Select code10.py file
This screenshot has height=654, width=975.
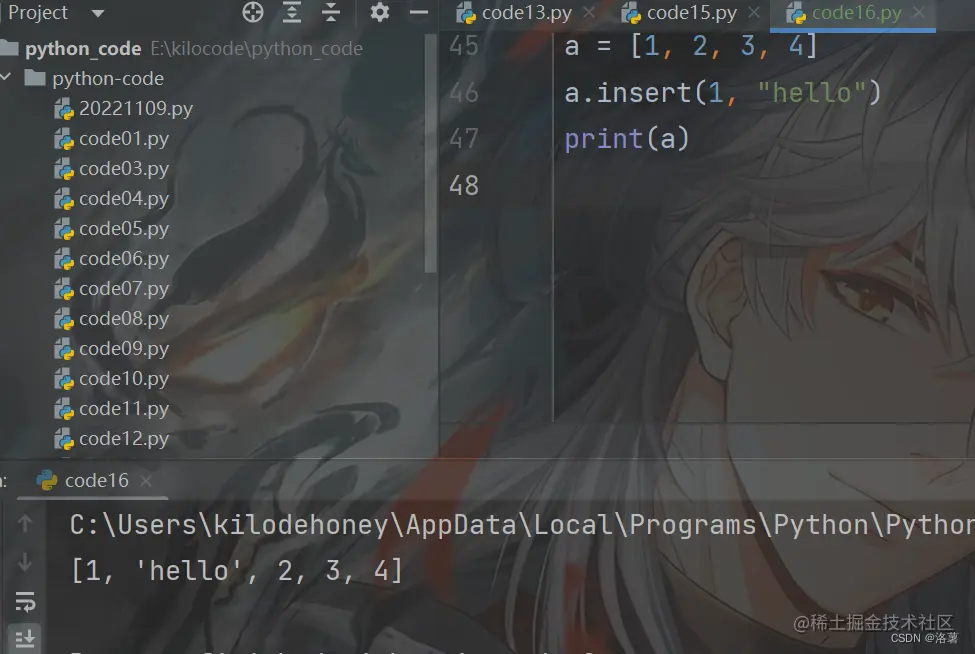click(x=124, y=379)
